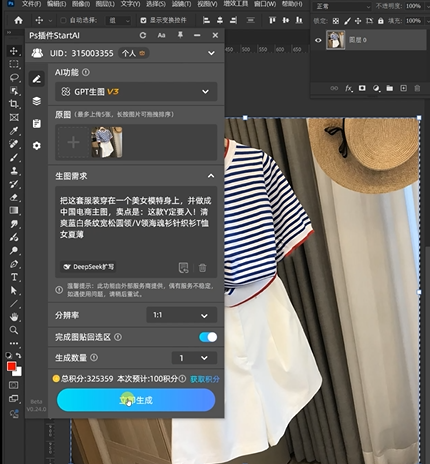Select the Zoom tool in the toolbox

[x=14, y=330]
